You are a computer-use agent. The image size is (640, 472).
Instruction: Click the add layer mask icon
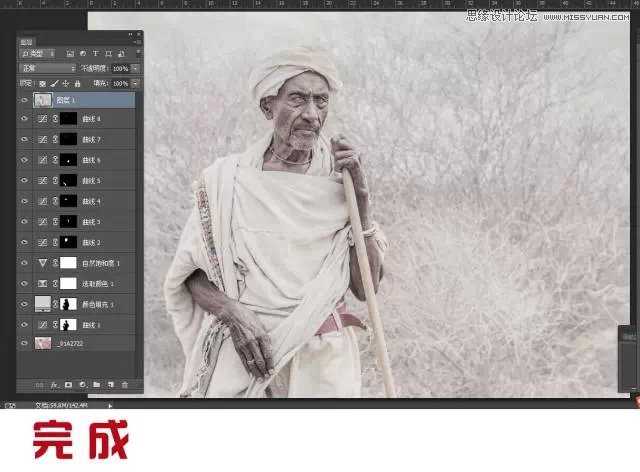(x=68, y=384)
